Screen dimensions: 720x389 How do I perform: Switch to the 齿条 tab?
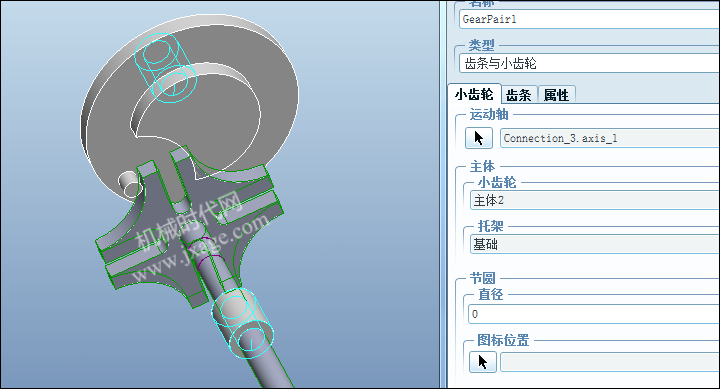coord(519,95)
